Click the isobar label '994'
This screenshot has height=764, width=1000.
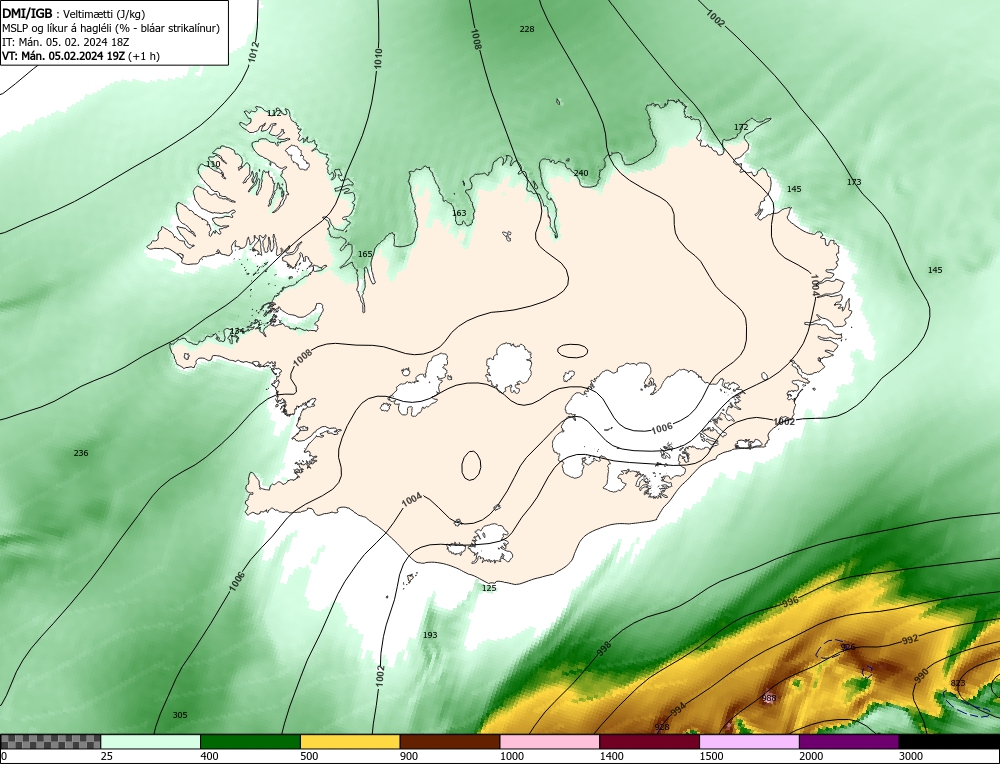pos(678,709)
